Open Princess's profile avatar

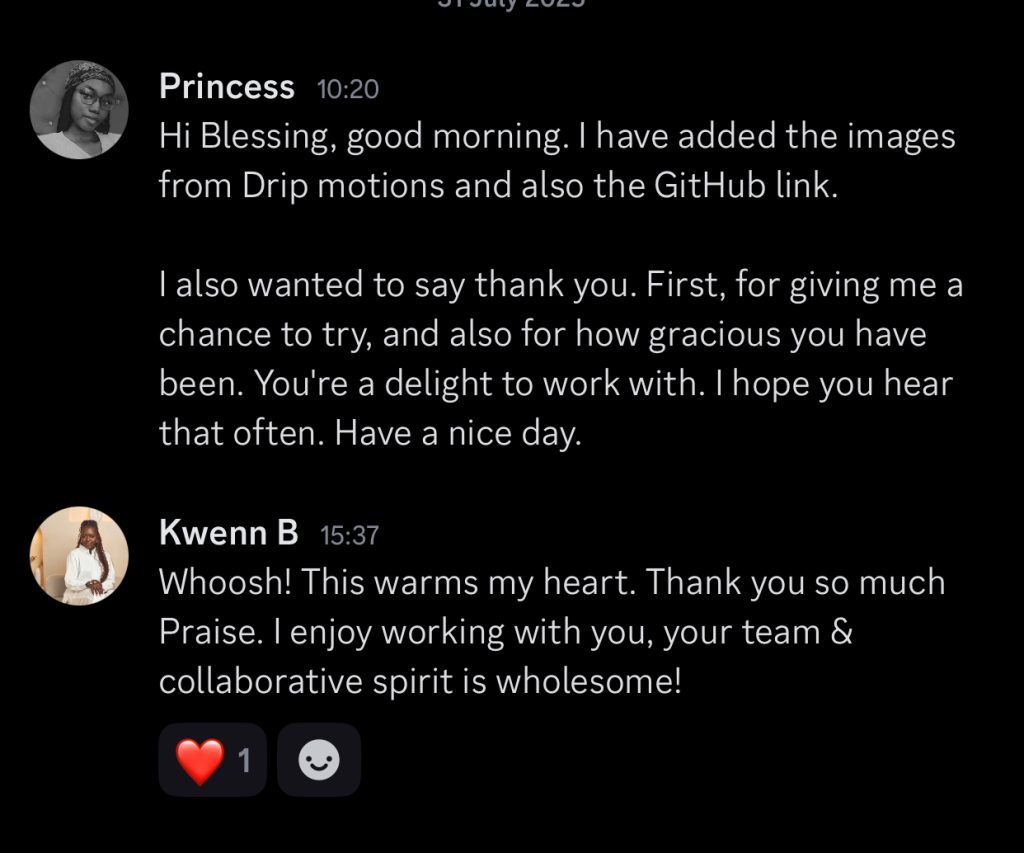[79, 109]
